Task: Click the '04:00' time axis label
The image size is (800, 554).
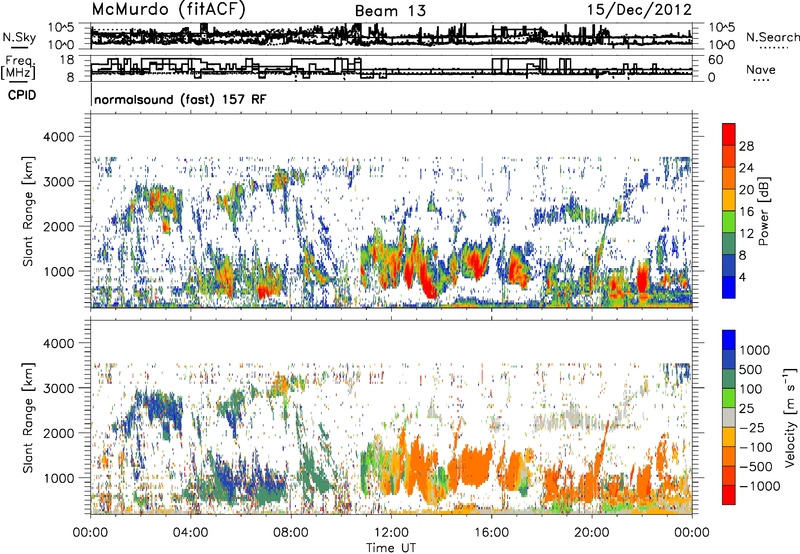Action: [191, 533]
